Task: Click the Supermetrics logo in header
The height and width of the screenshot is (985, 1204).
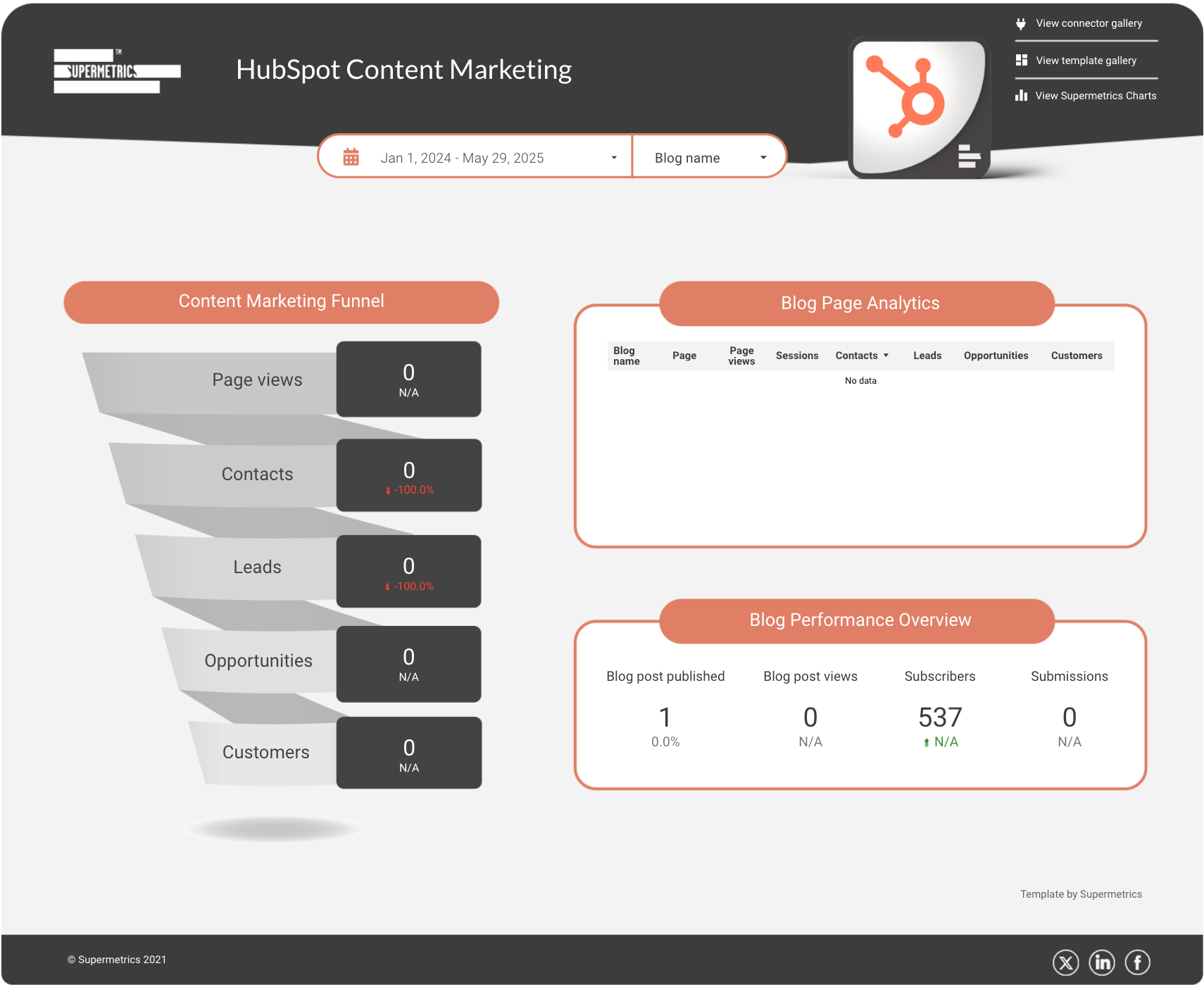Action: (117, 71)
